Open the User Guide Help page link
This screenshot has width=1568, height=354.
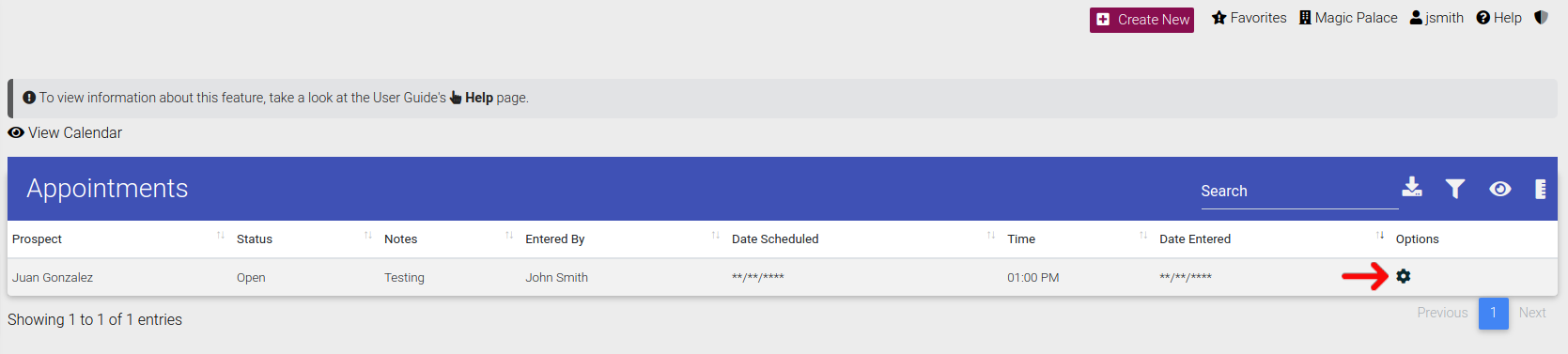[479, 98]
